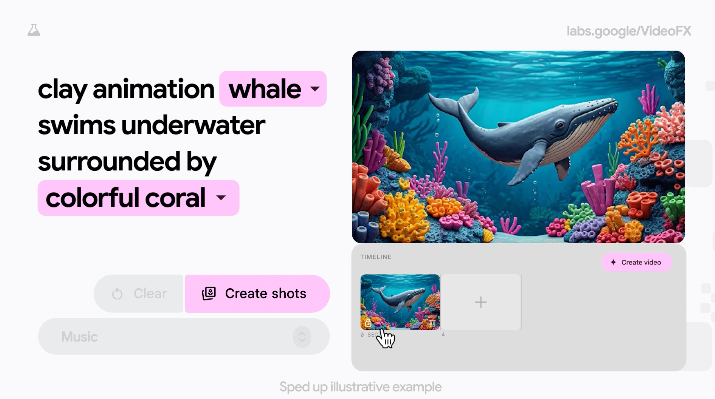Screen dimensions: 715x399
Task: Click the "swims underwater" prompt text
Action: click(151, 125)
